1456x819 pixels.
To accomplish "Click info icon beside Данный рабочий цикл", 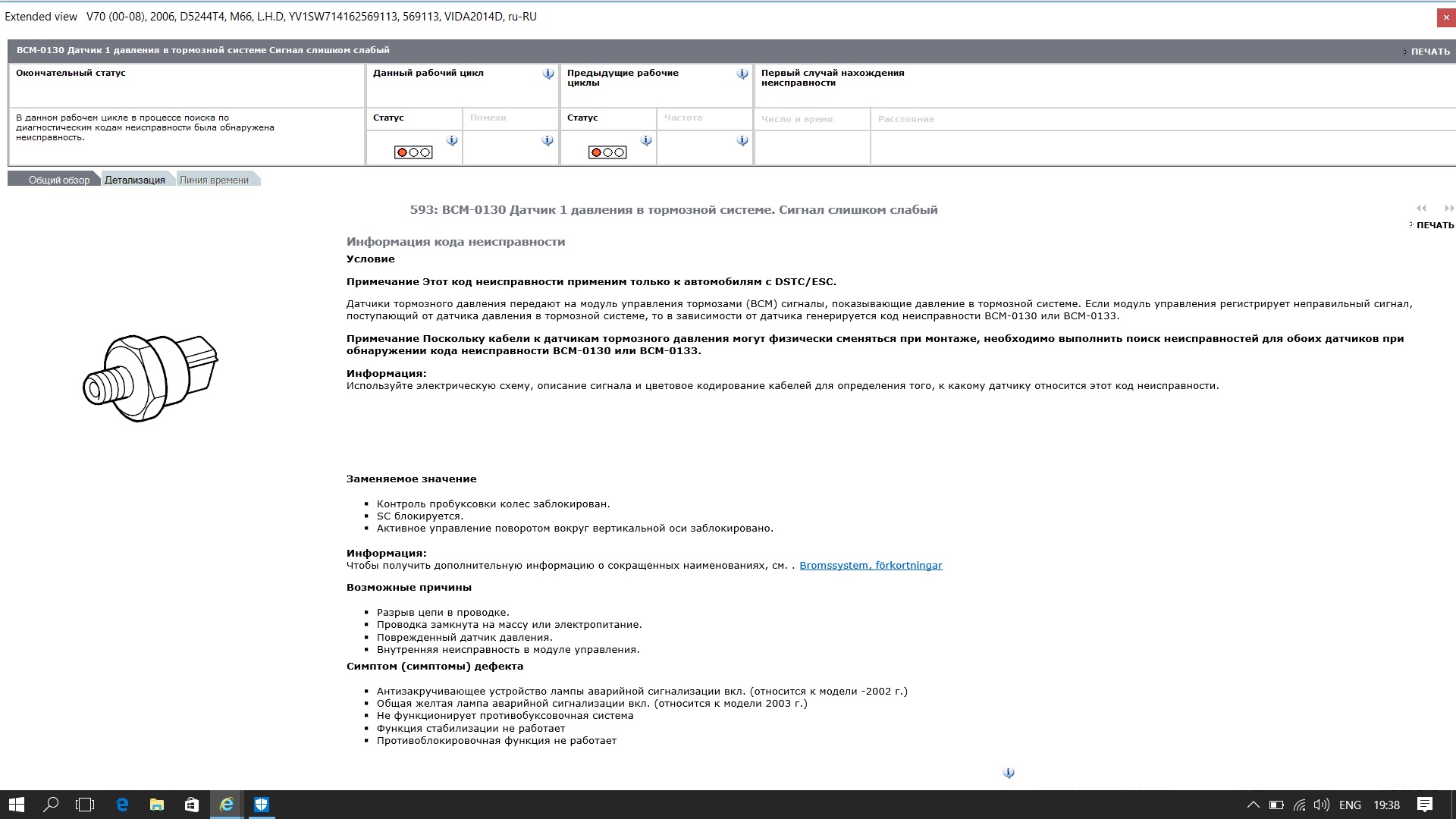I will click(548, 74).
